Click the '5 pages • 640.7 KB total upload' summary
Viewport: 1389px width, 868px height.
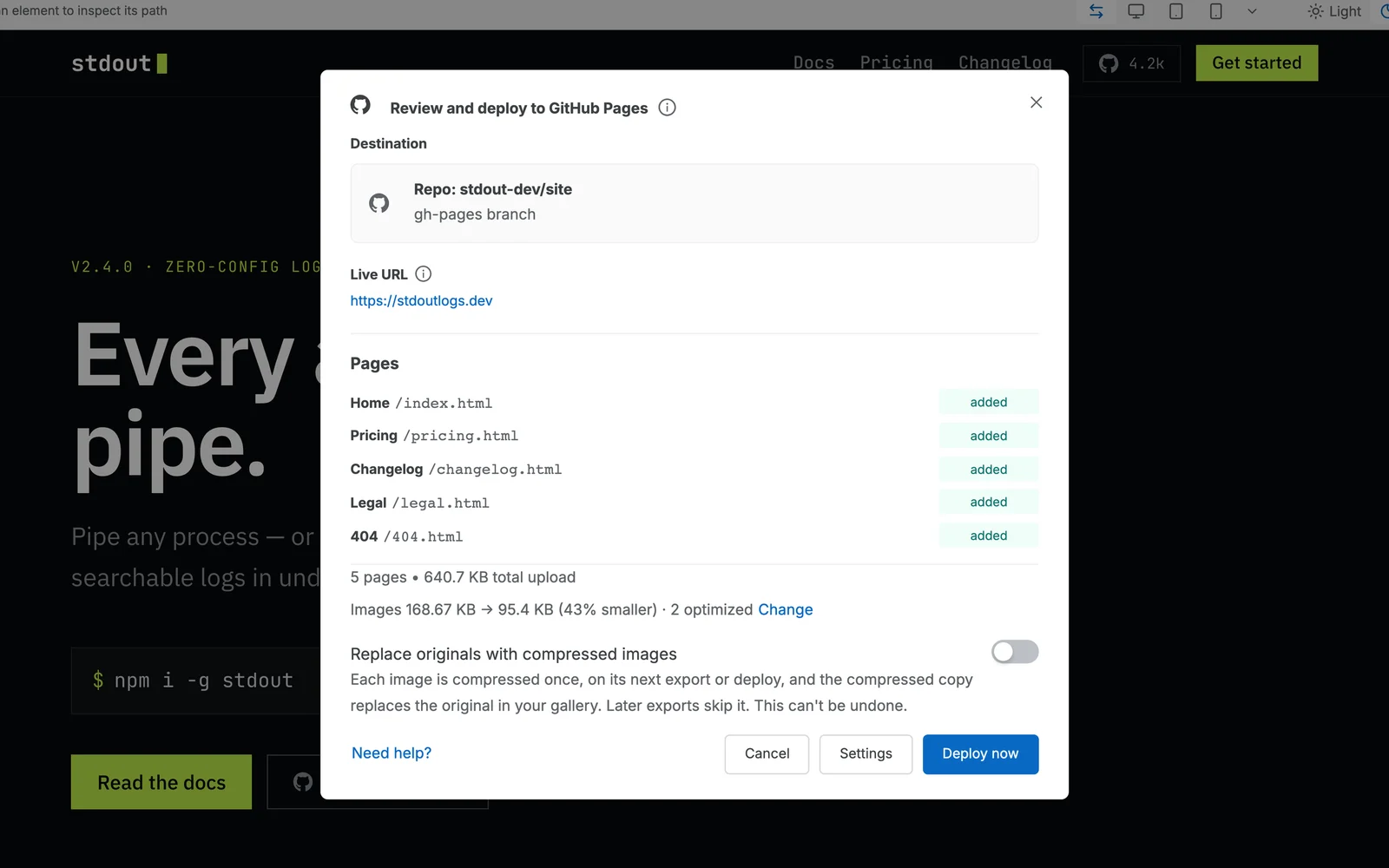tap(463, 577)
